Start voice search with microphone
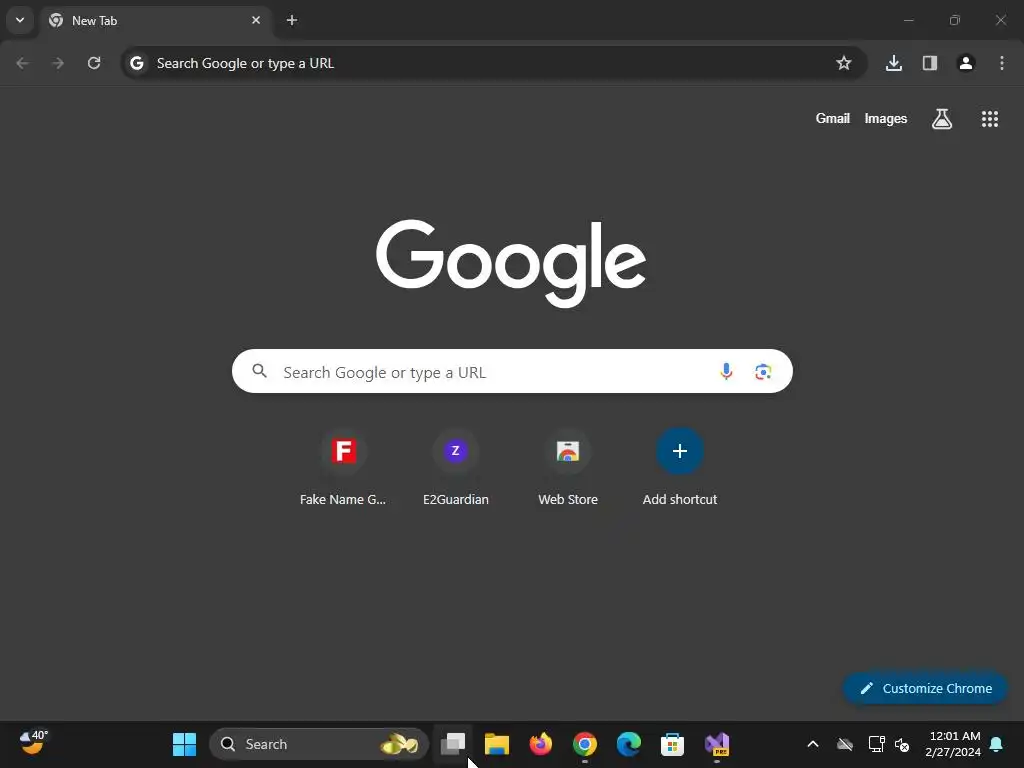 point(726,372)
